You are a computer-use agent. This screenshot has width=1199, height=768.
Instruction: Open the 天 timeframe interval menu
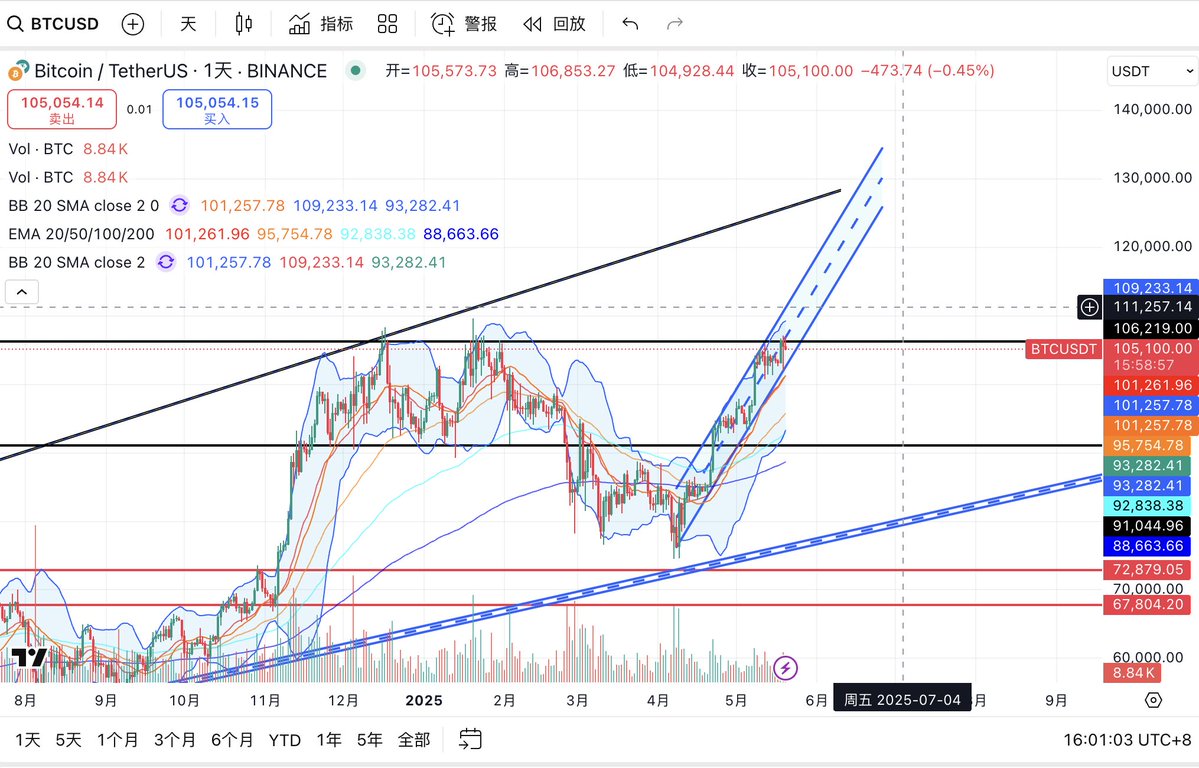click(188, 24)
